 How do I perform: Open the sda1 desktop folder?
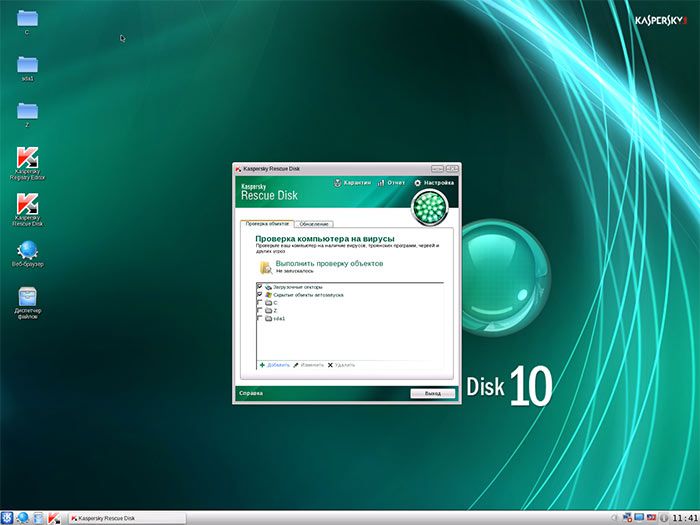(x=27, y=69)
